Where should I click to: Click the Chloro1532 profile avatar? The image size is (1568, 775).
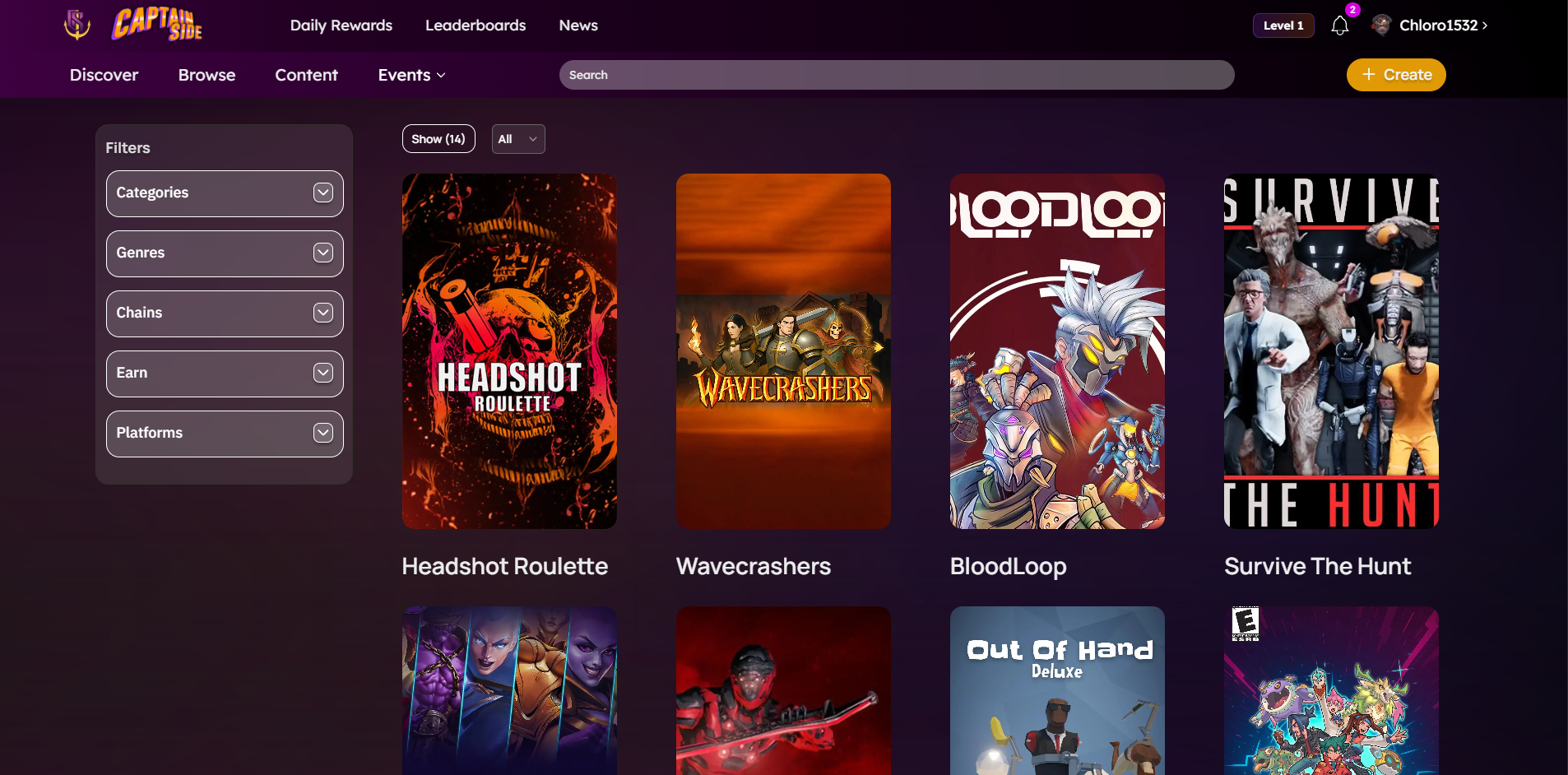[1381, 26]
